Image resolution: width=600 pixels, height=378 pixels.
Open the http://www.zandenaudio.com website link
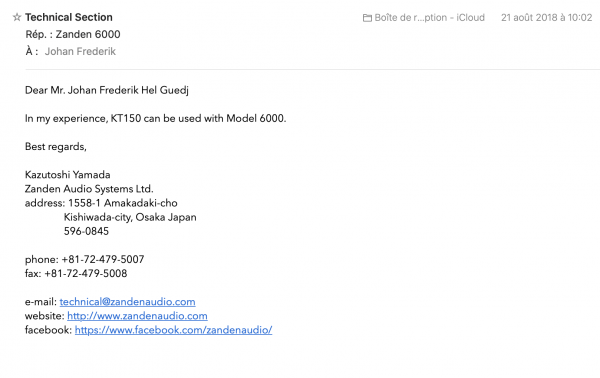(137, 316)
